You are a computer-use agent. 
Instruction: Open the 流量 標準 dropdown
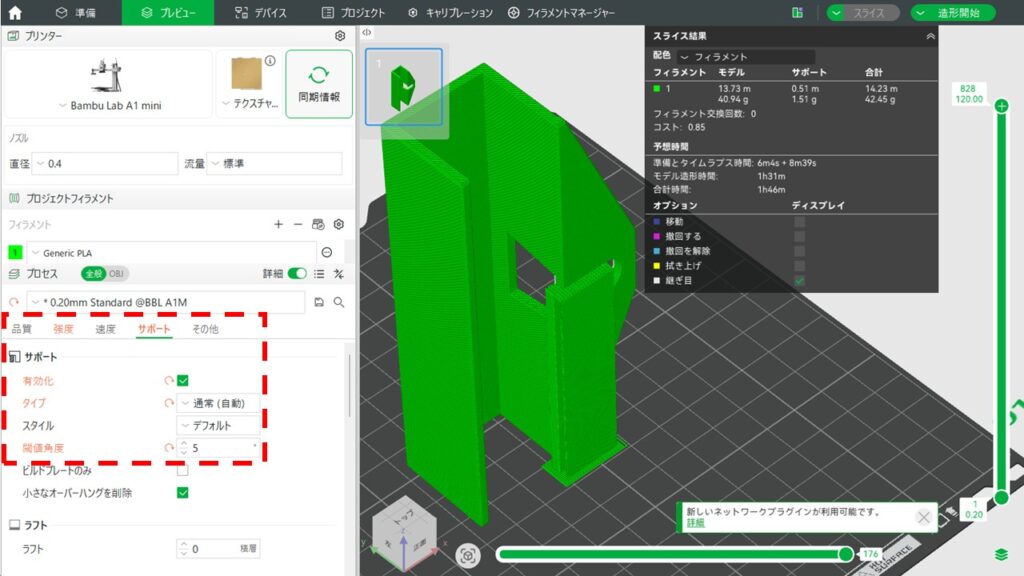click(275, 163)
